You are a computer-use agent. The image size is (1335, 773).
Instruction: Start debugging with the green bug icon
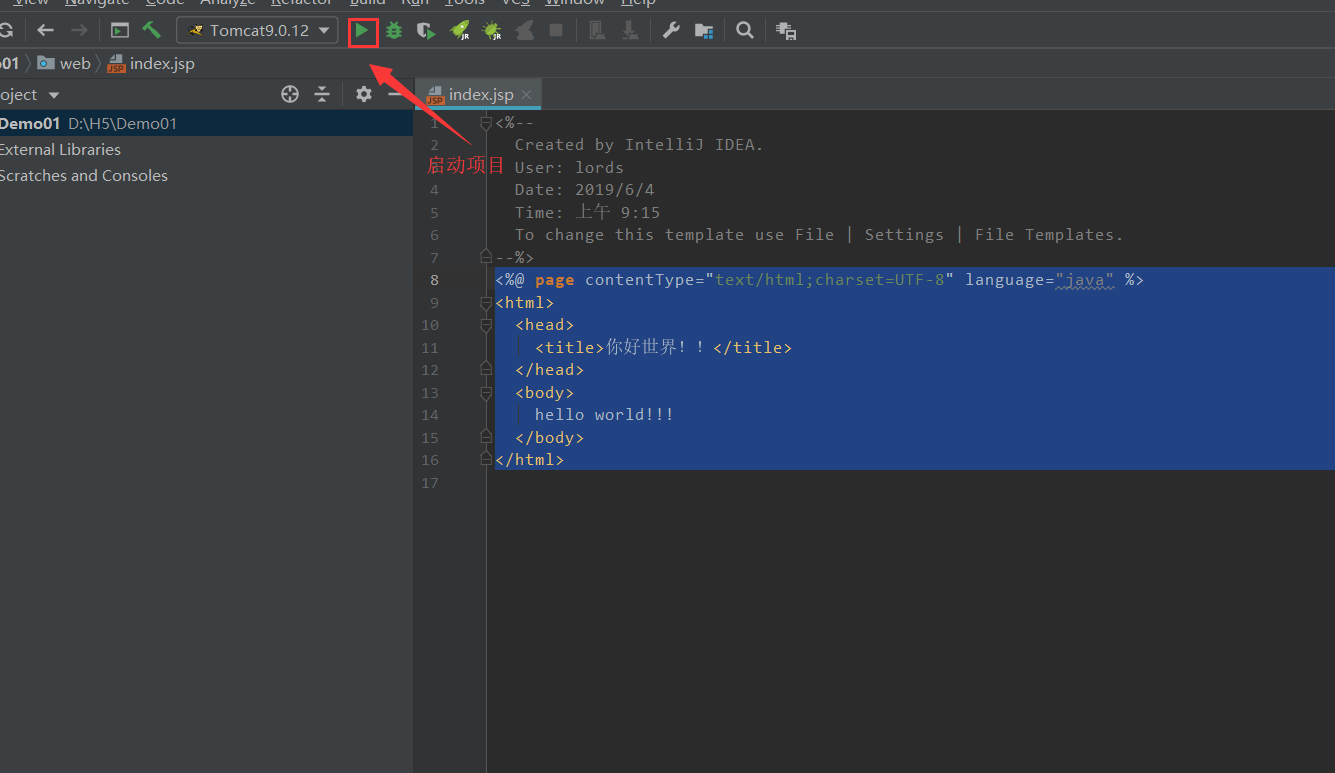[394, 31]
